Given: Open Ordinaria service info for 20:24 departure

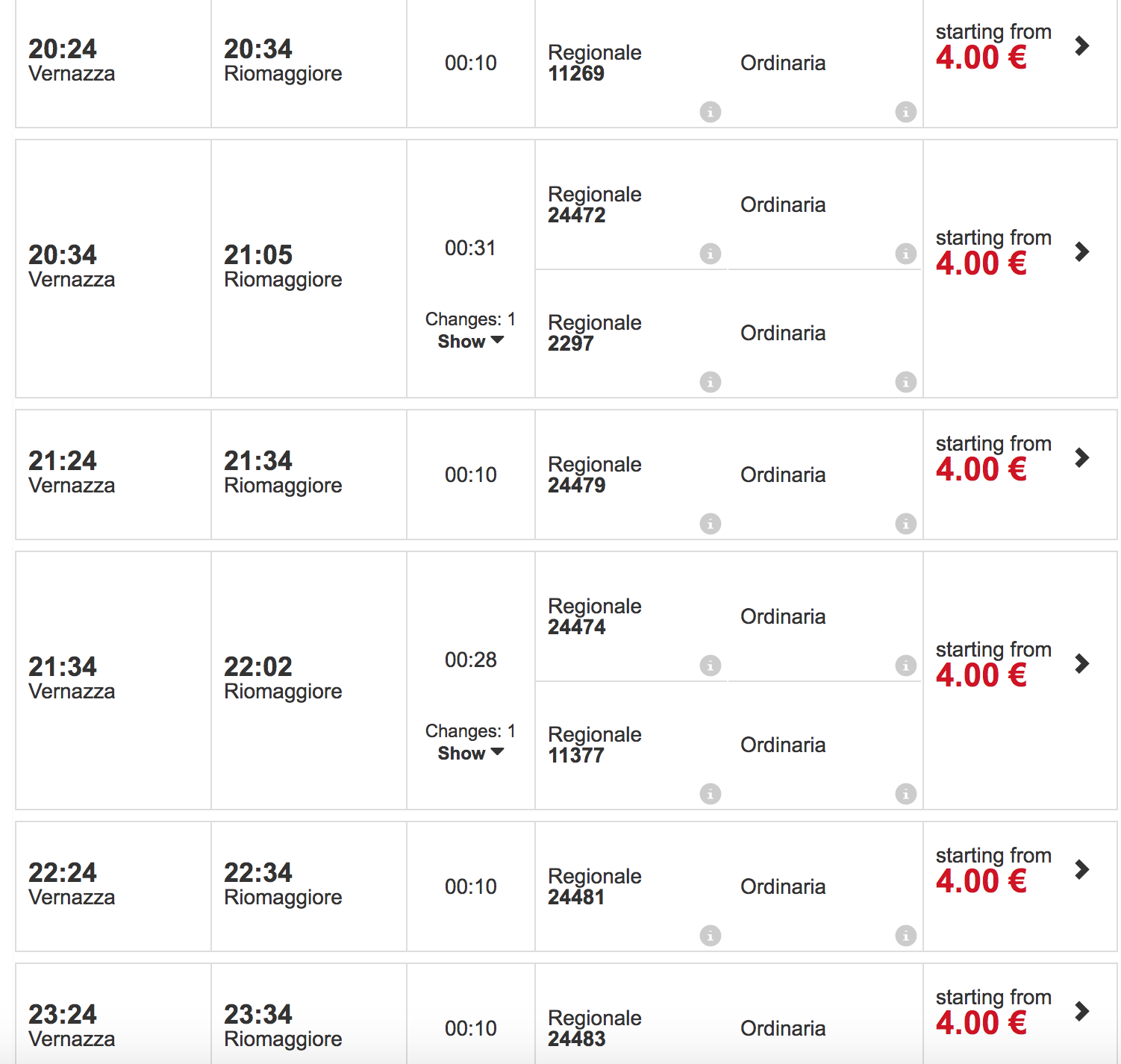Looking at the screenshot, I should 906,112.
